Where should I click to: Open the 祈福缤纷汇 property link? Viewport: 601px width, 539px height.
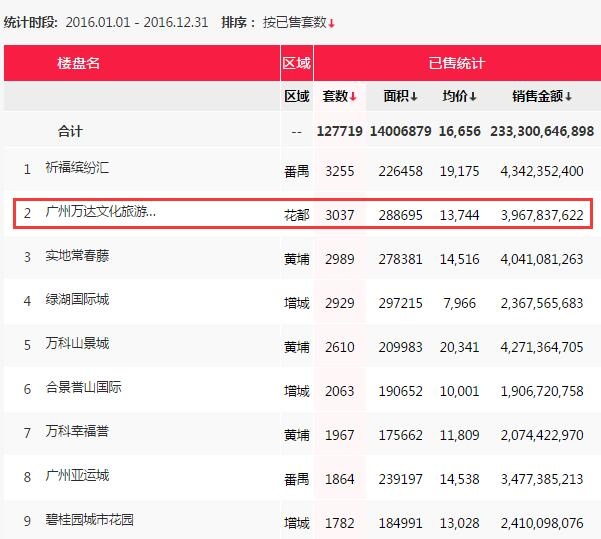[x=77, y=168]
